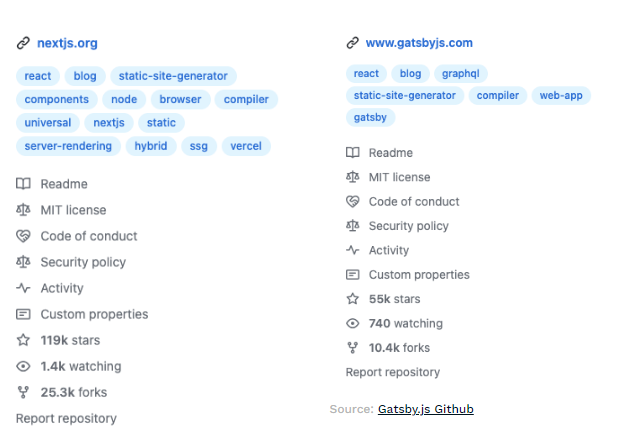The height and width of the screenshot is (430, 637).
Task: Click the pulse icon beside right Activity
Action: [352, 250]
